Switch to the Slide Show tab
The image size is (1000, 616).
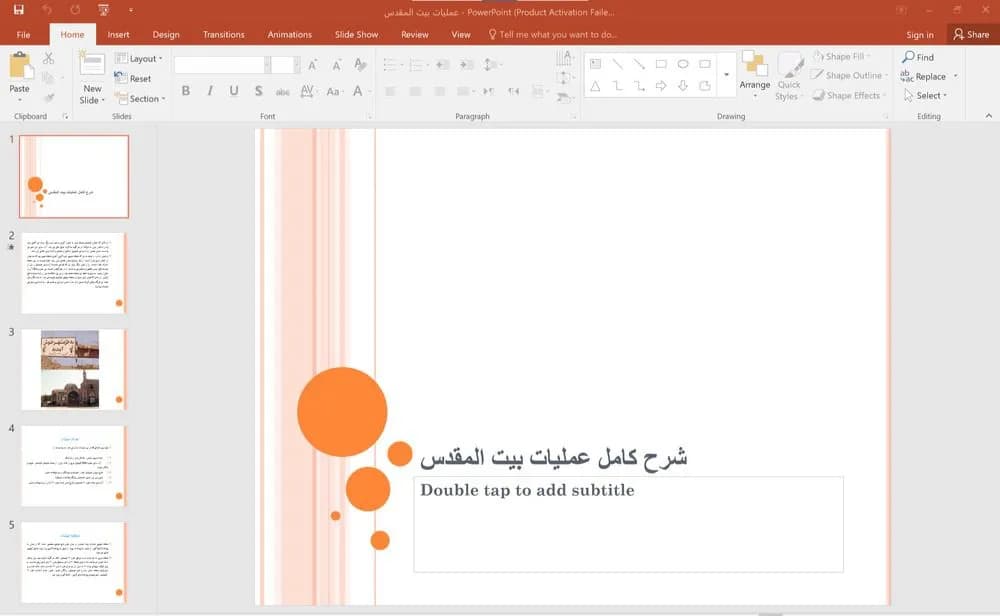click(357, 34)
